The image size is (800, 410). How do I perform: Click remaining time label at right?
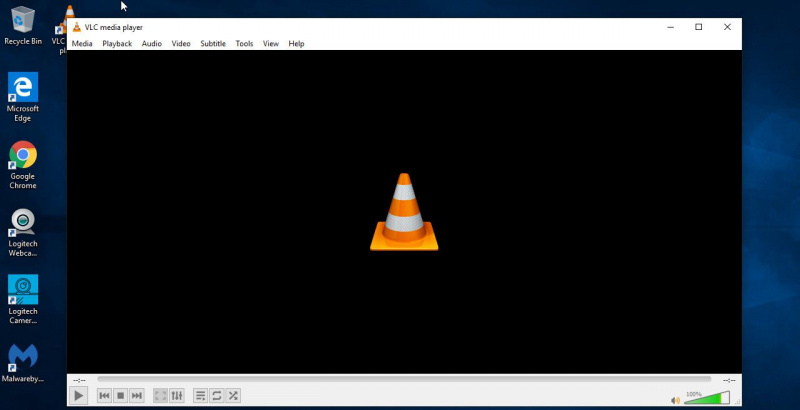(x=730, y=380)
